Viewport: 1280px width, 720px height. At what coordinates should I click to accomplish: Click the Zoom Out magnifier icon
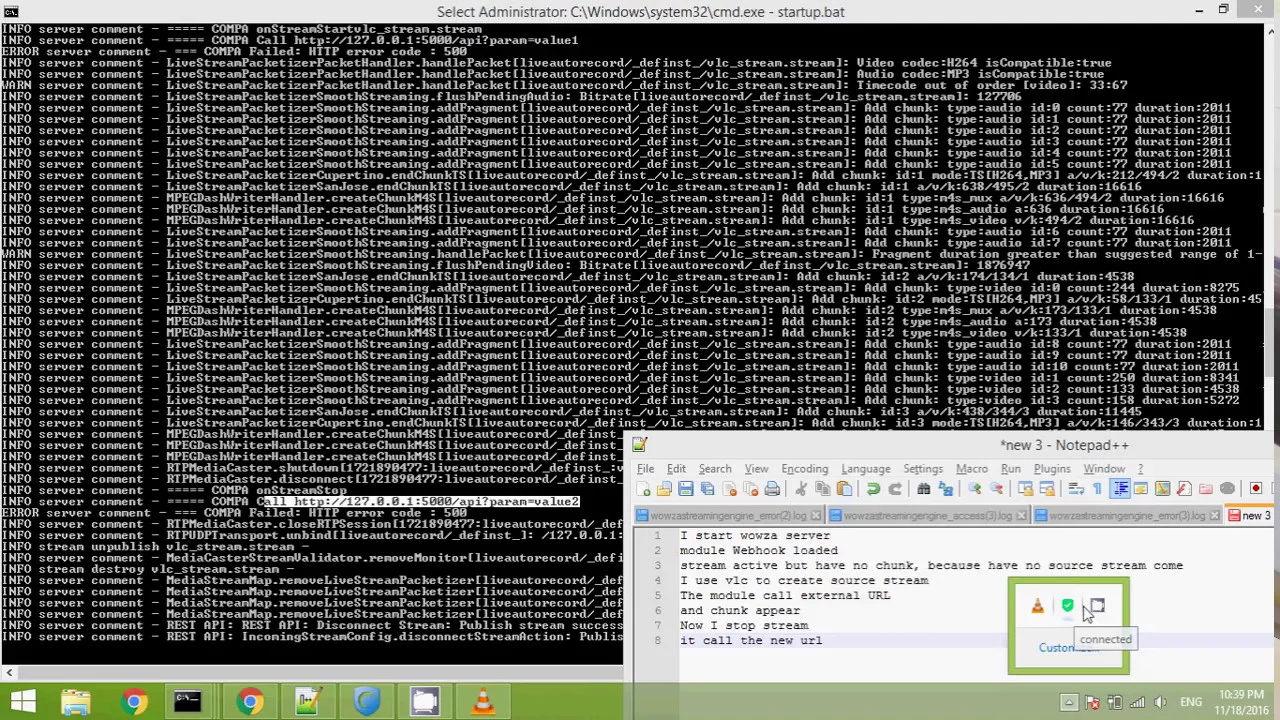[996, 489]
